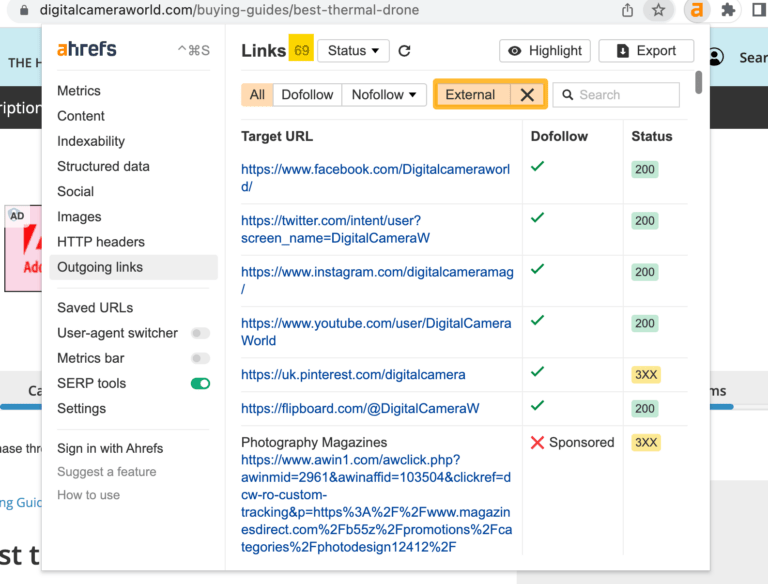The width and height of the screenshot is (768, 584).
Task: Open the Settings item in sidebar
Action: [81, 409]
